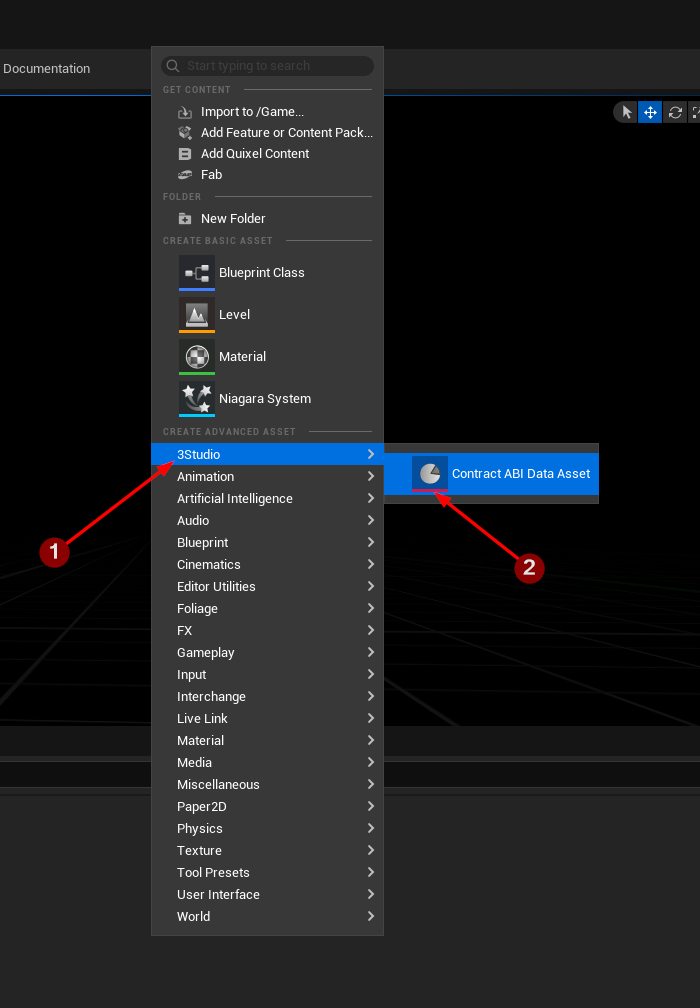Activate the Translate move tool

tap(650, 112)
